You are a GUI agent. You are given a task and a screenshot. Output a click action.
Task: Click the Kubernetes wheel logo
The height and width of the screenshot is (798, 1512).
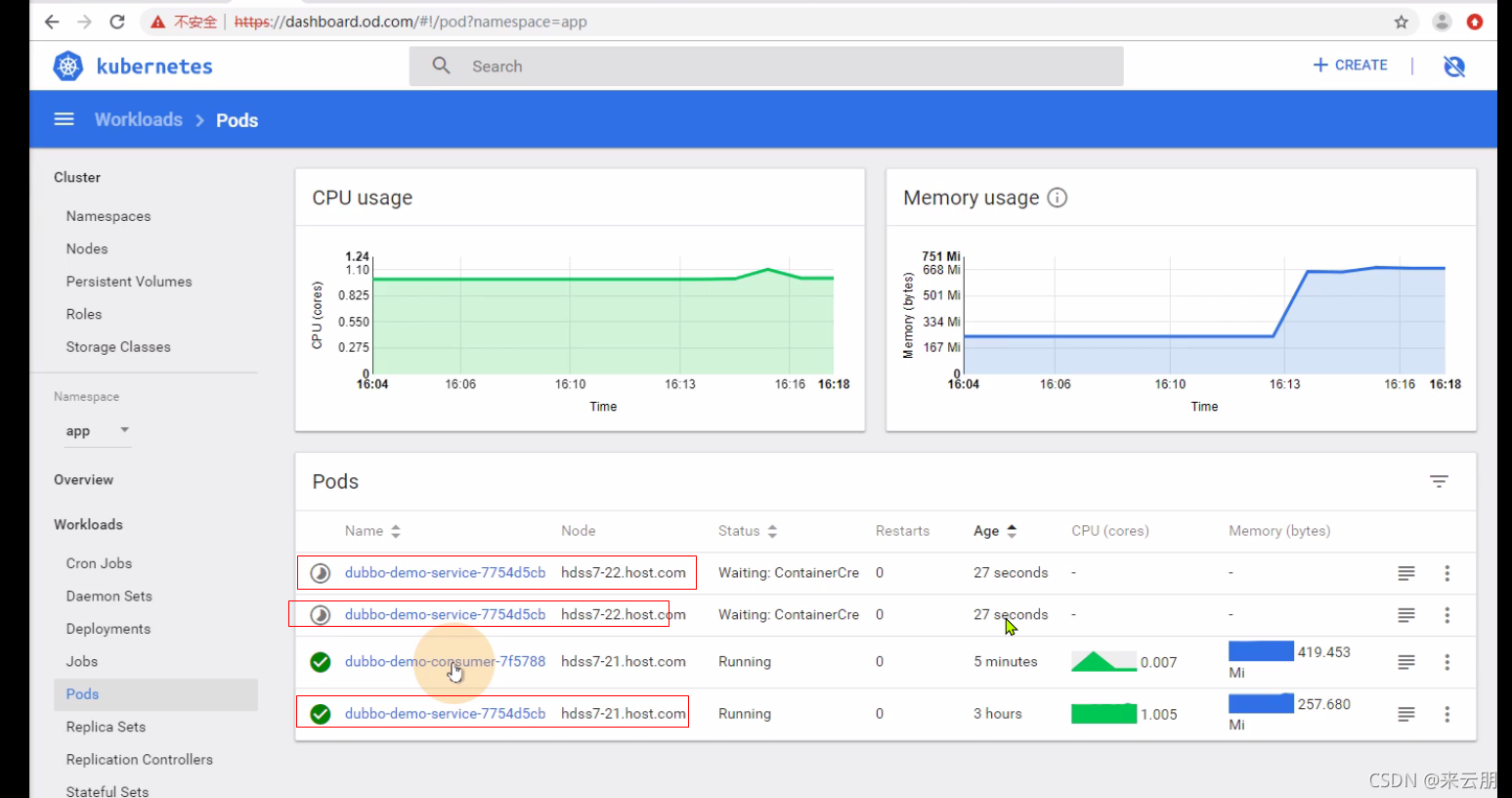click(68, 66)
